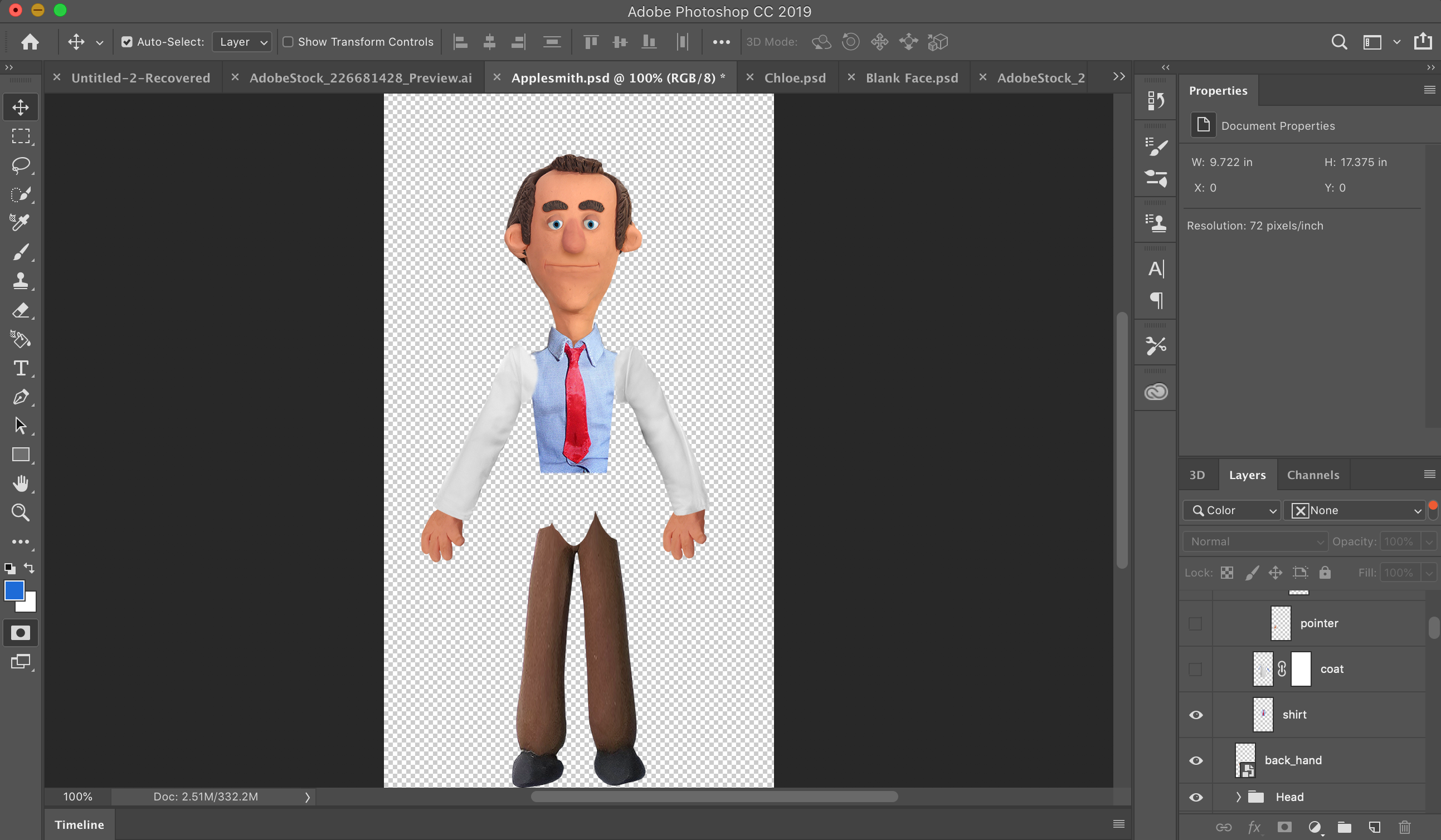Select the Pen tool

pyautogui.click(x=21, y=397)
